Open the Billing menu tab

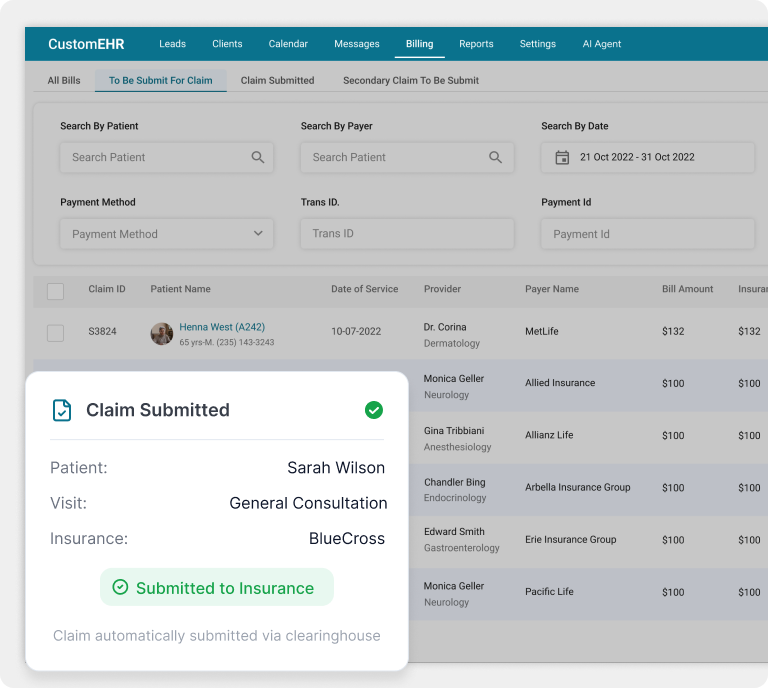419,44
